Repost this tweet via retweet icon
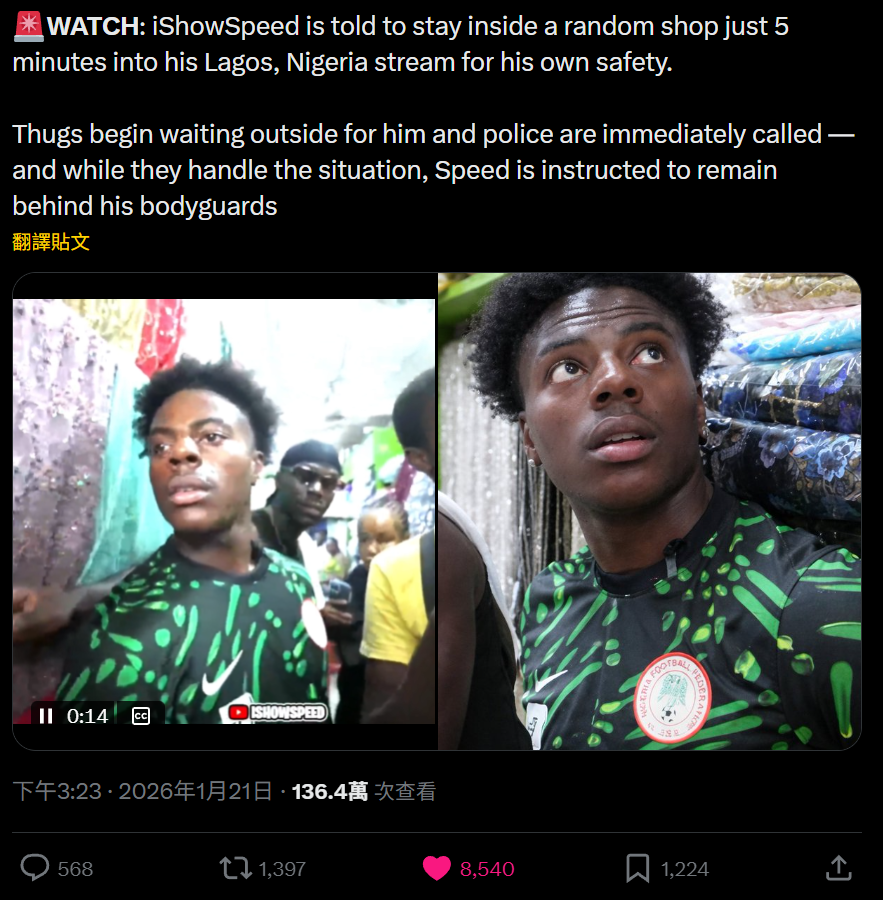The image size is (883, 900). (236, 868)
